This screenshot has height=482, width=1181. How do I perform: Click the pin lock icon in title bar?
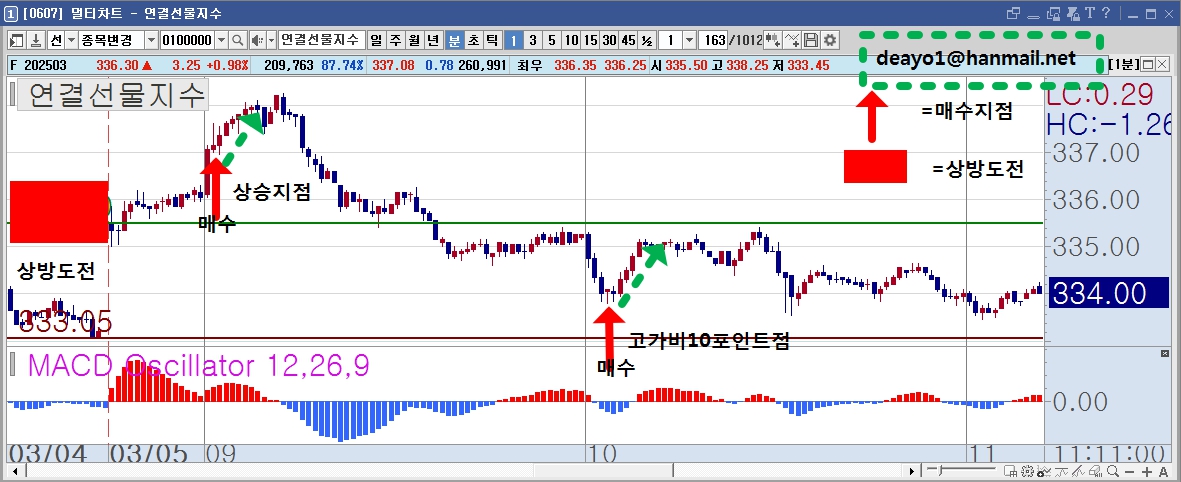(x=1073, y=14)
